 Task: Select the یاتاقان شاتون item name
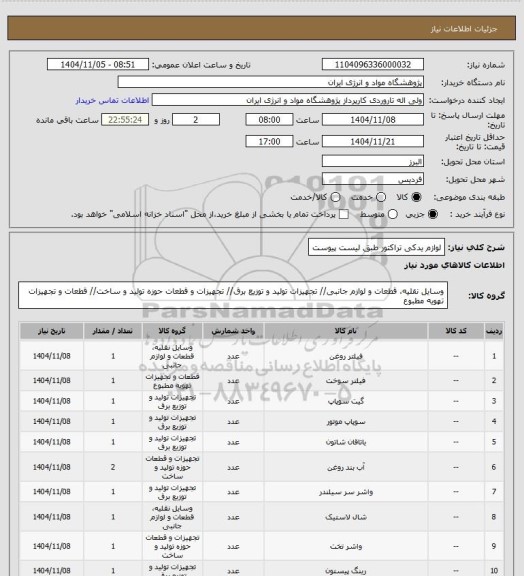coord(346,442)
